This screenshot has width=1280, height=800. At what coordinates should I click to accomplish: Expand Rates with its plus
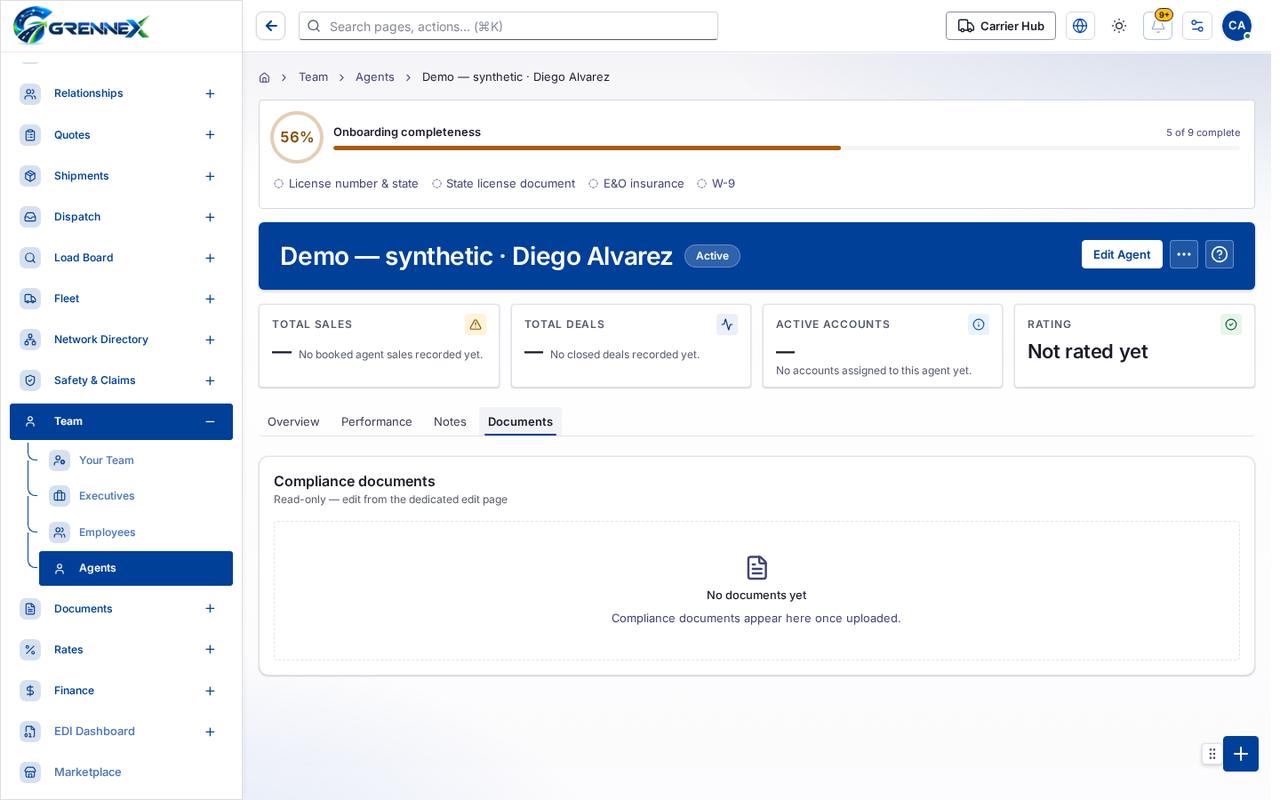210,649
